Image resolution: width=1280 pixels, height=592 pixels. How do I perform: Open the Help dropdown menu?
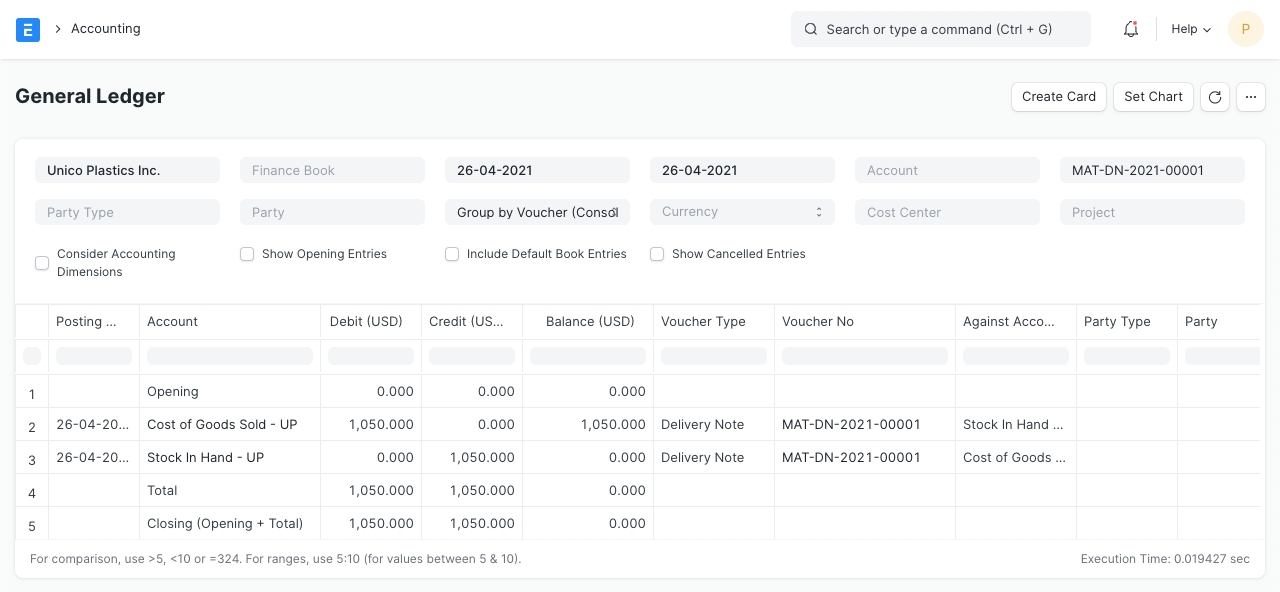[x=1190, y=29]
